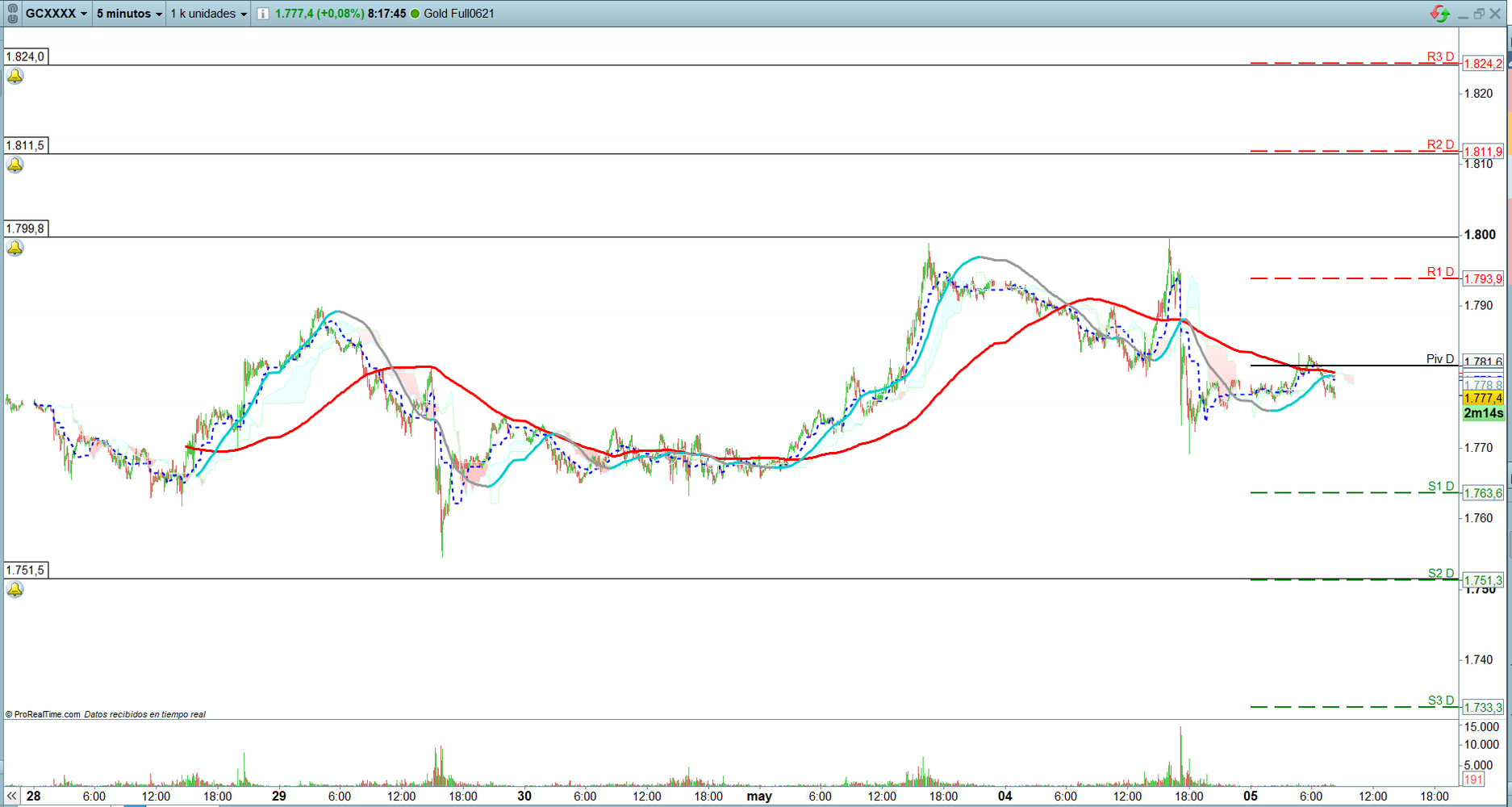1512x807 pixels.
Task: Click the 28 date label on time axis
Action: (x=33, y=797)
